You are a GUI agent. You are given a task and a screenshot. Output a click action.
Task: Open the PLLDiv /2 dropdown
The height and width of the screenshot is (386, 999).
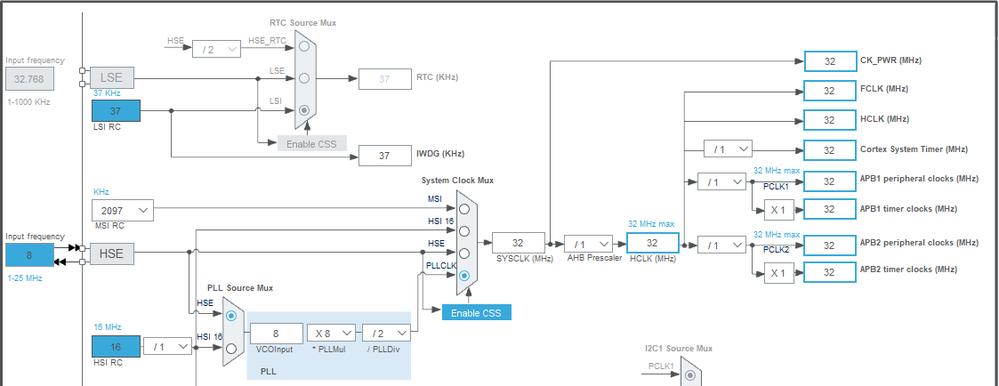point(387,333)
